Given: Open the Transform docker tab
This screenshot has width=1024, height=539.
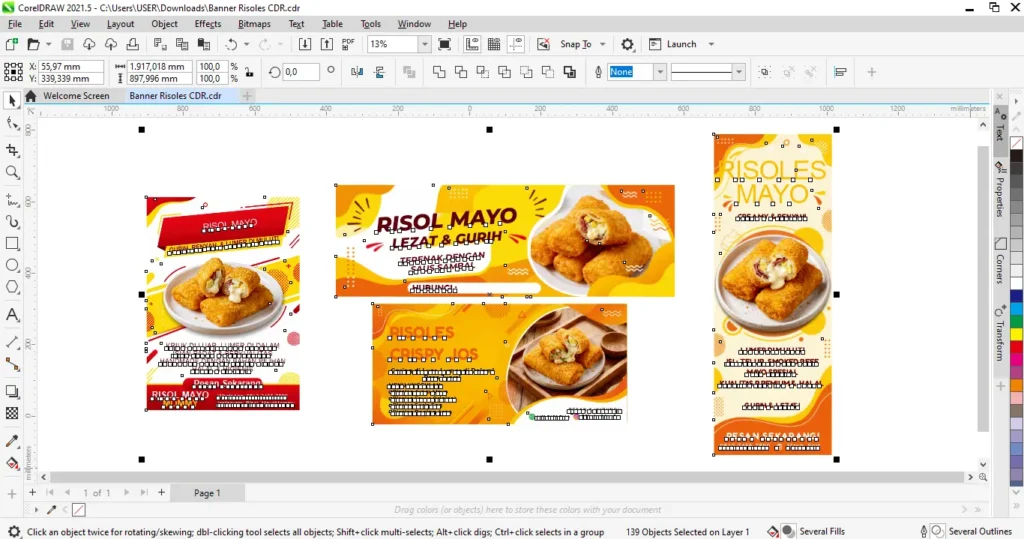Looking at the screenshot, I should click(x=1000, y=333).
